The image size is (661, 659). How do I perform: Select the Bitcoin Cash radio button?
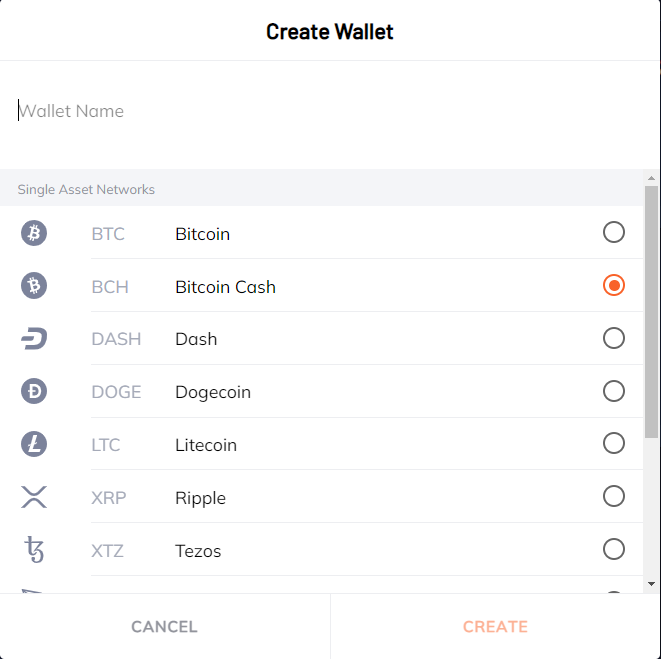pyautogui.click(x=613, y=285)
